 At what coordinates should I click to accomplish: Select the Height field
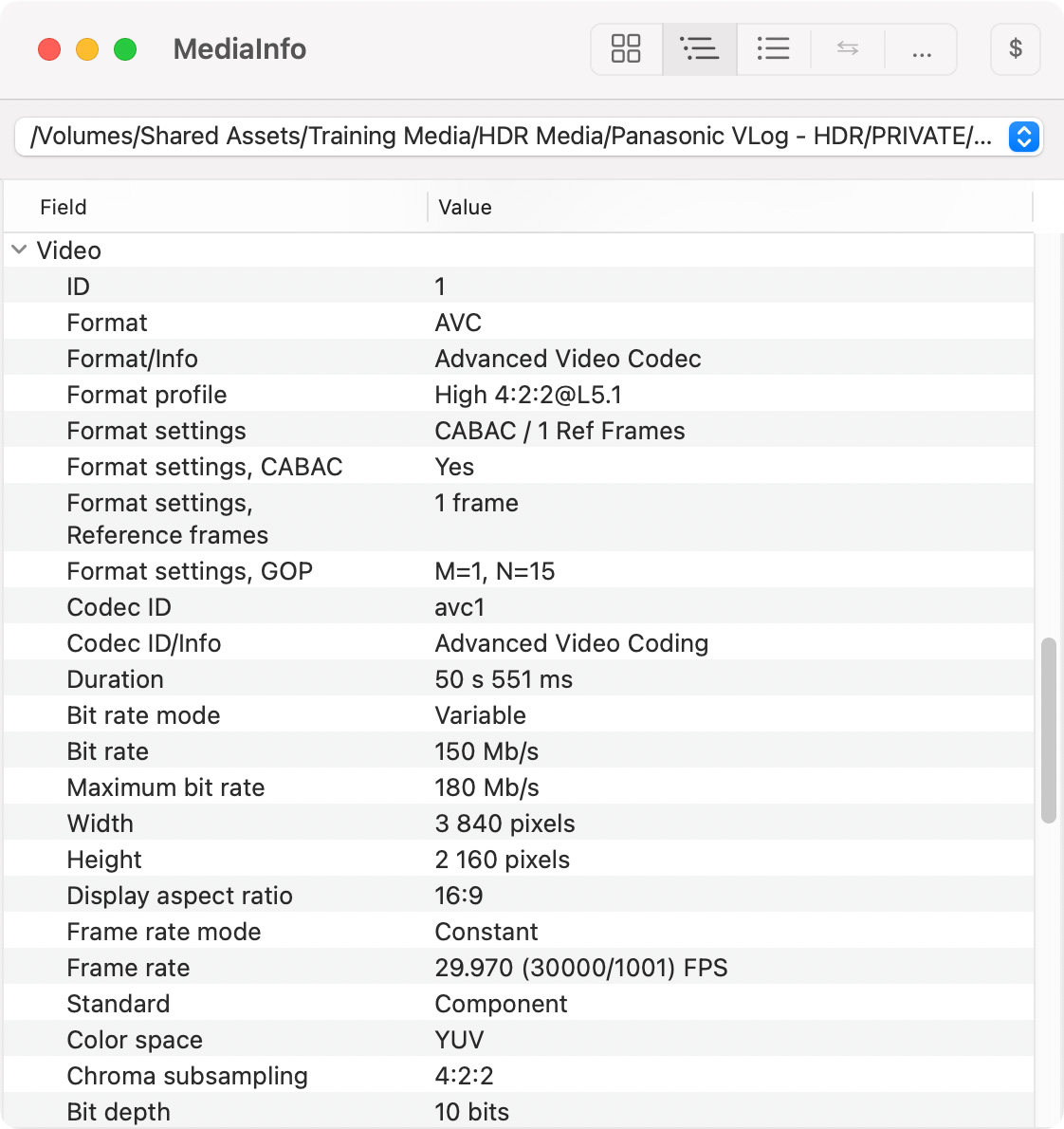[x=104, y=859]
